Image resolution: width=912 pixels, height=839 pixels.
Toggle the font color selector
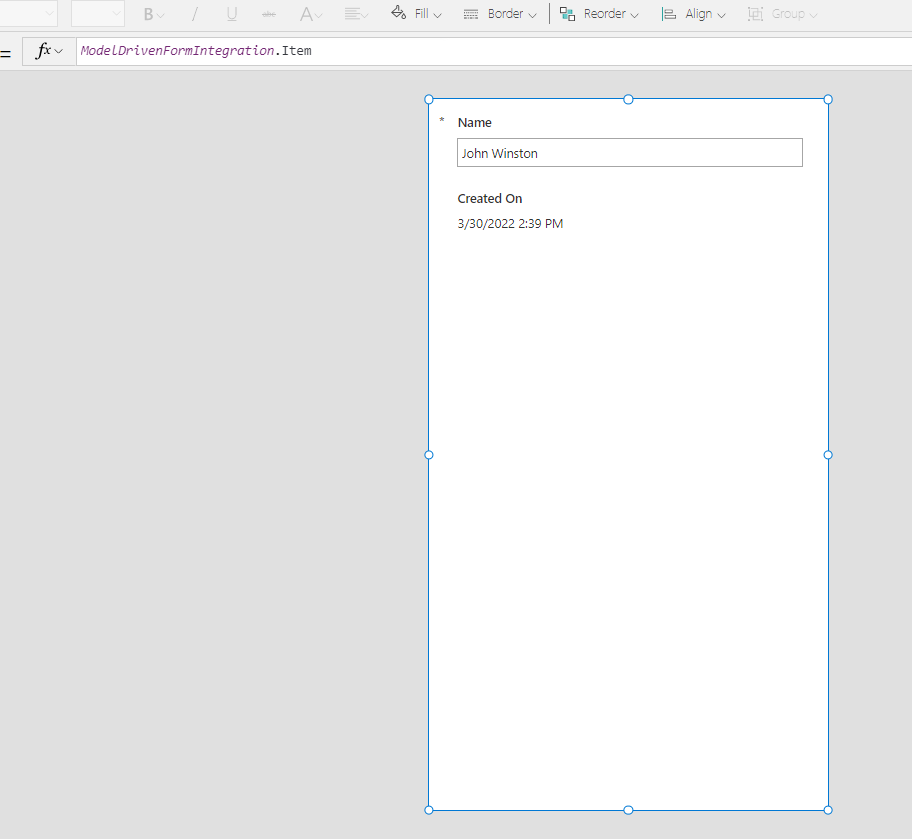click(x=308, y=13)
